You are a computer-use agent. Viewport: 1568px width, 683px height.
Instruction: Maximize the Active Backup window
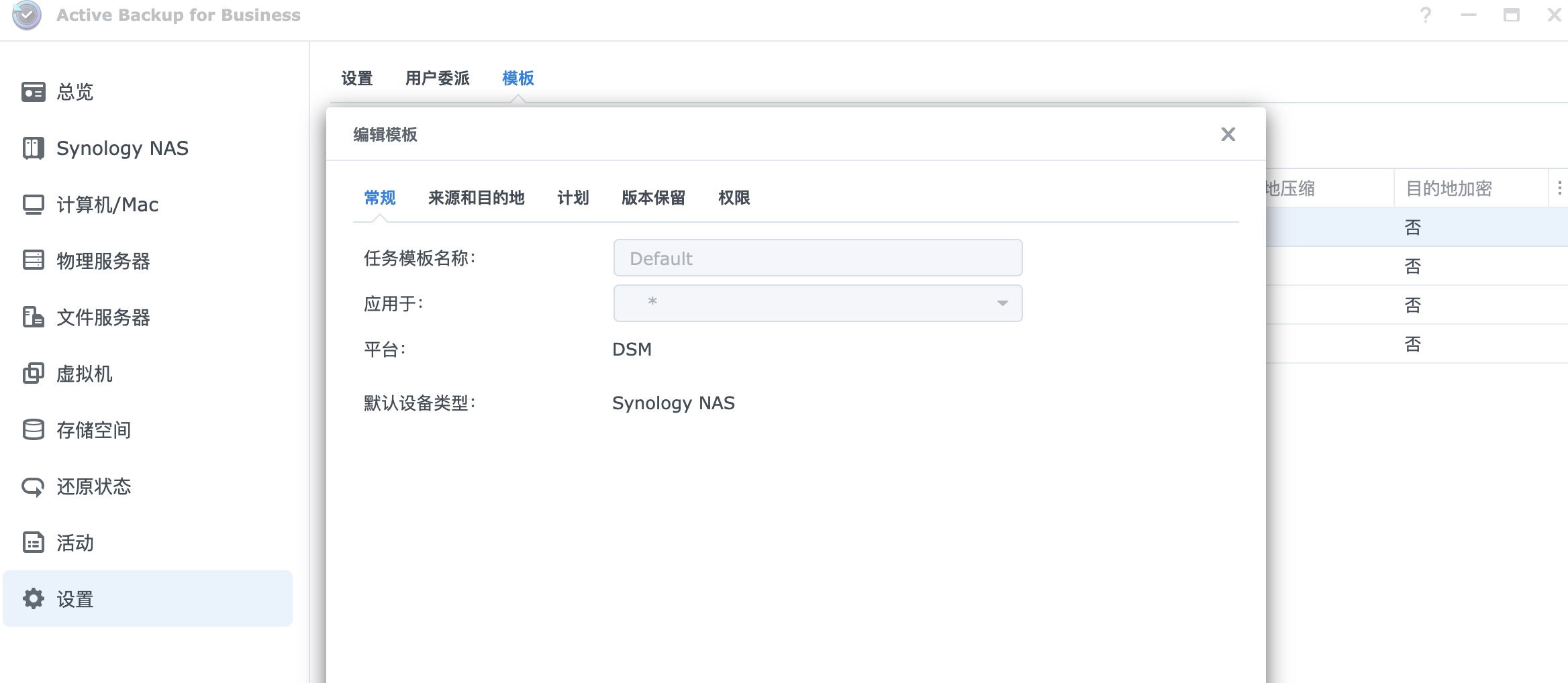point(1512,15)
